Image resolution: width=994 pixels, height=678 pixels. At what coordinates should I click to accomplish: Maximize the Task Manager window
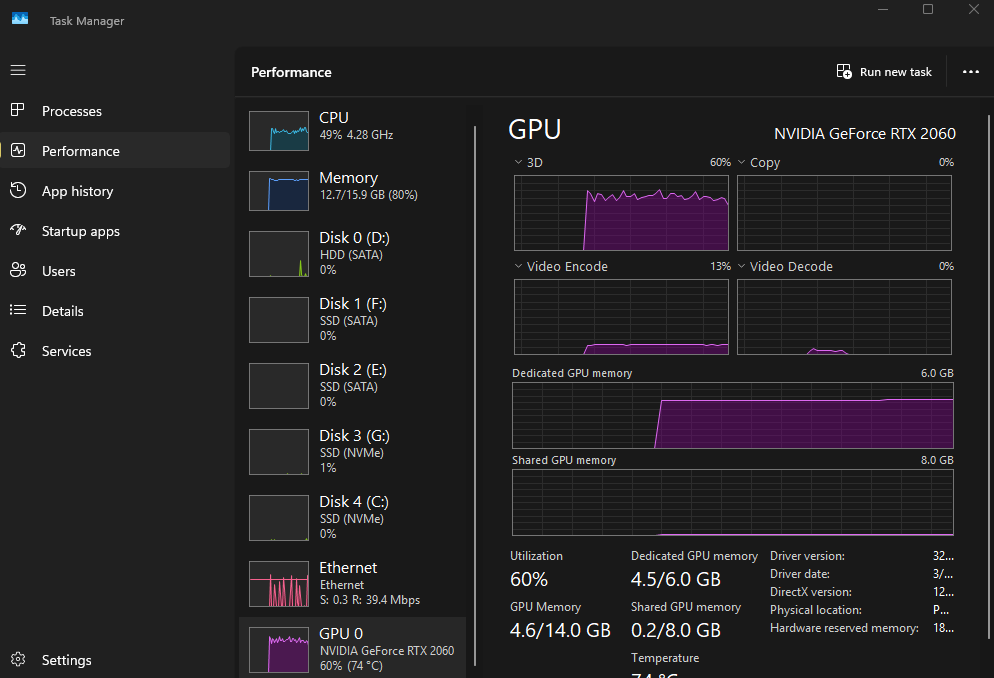[x=927, y=9]
